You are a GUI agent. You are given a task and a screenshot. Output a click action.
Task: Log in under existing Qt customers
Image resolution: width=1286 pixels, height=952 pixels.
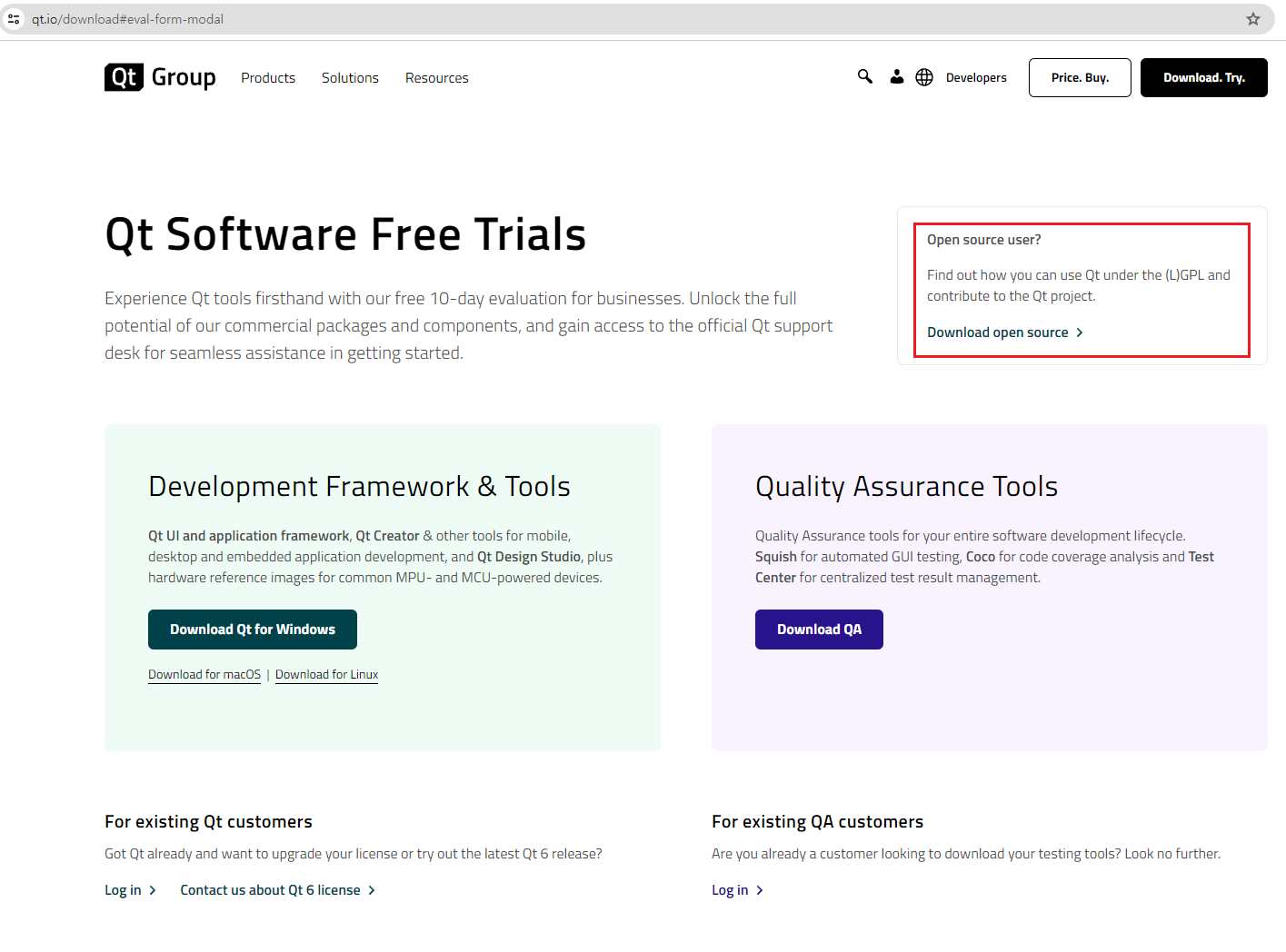point(130,890)
